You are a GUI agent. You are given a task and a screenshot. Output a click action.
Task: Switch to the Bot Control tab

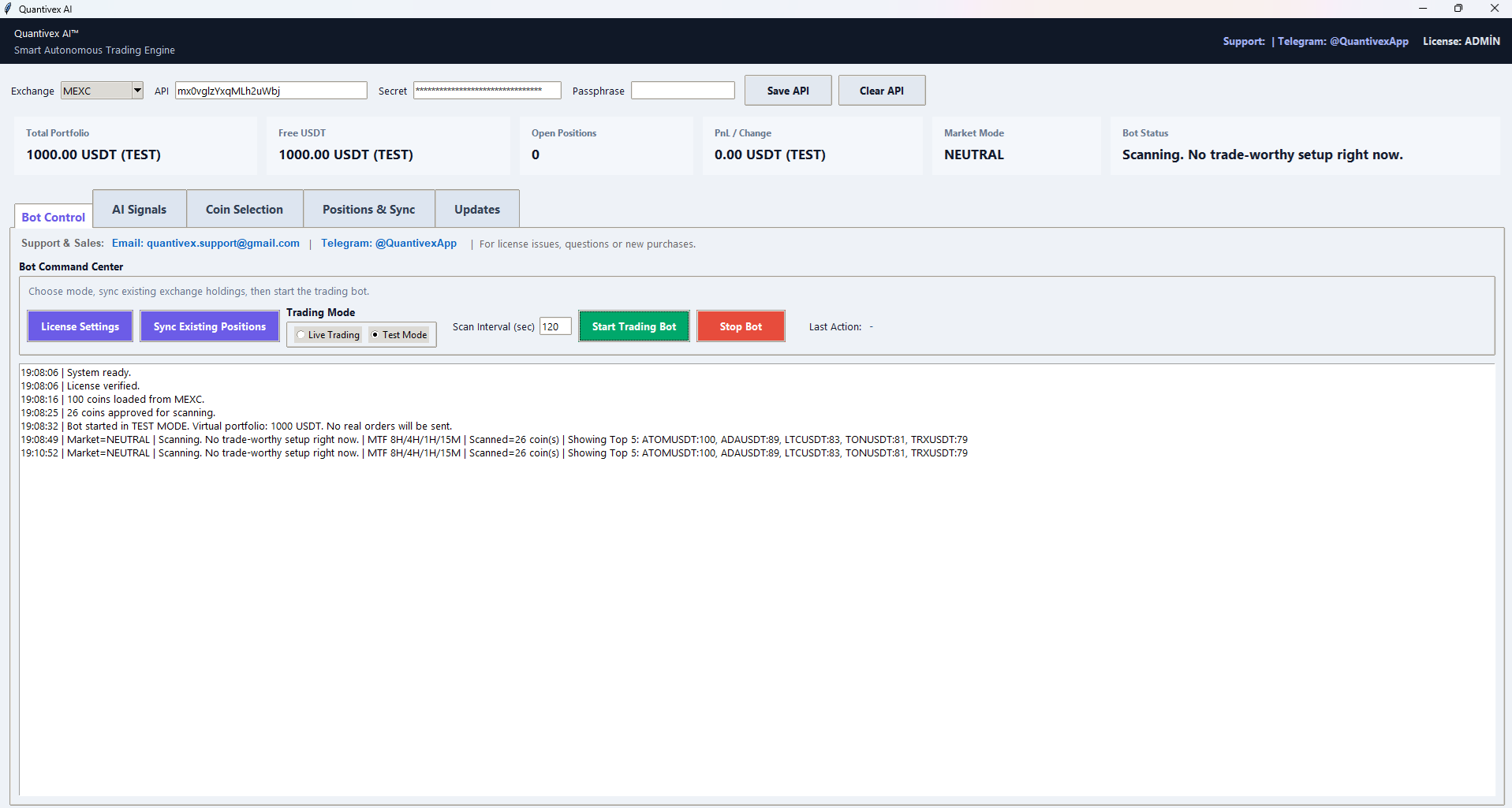tap(54, 217)
